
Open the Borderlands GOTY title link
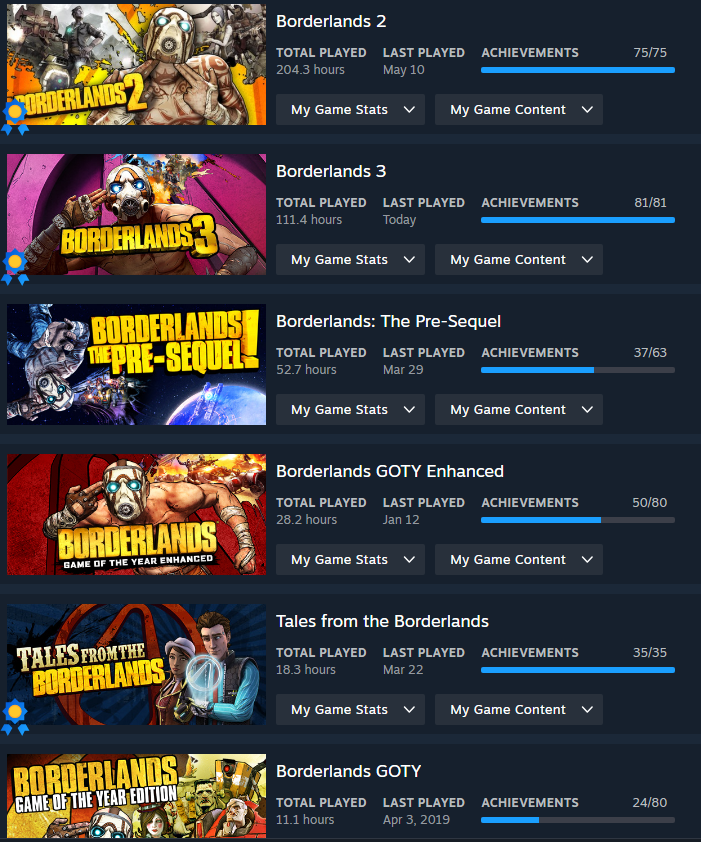point(349,771)
